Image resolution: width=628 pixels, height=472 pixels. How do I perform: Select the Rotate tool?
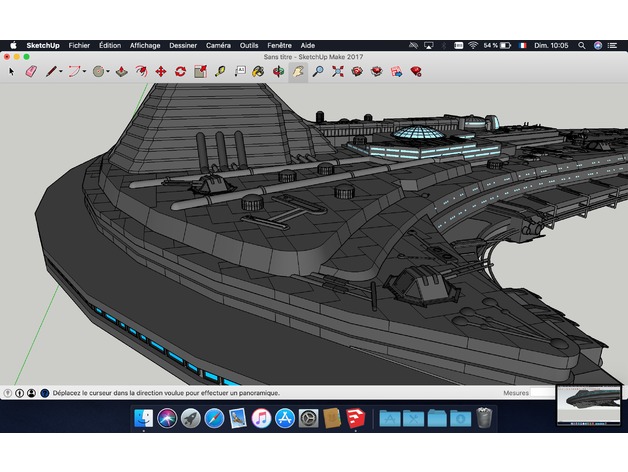click(x=181, y=72)
